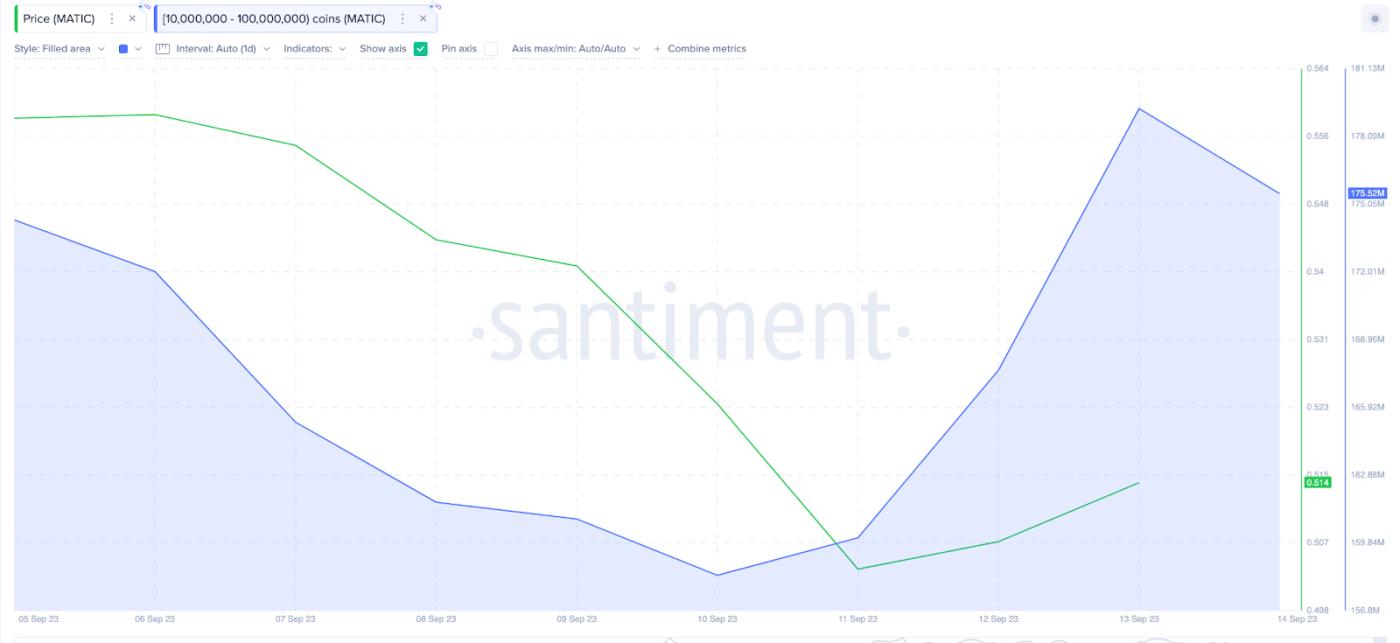Click the green 0.514 price label
Screen dimensions: 1400x643
point(1318,483)
